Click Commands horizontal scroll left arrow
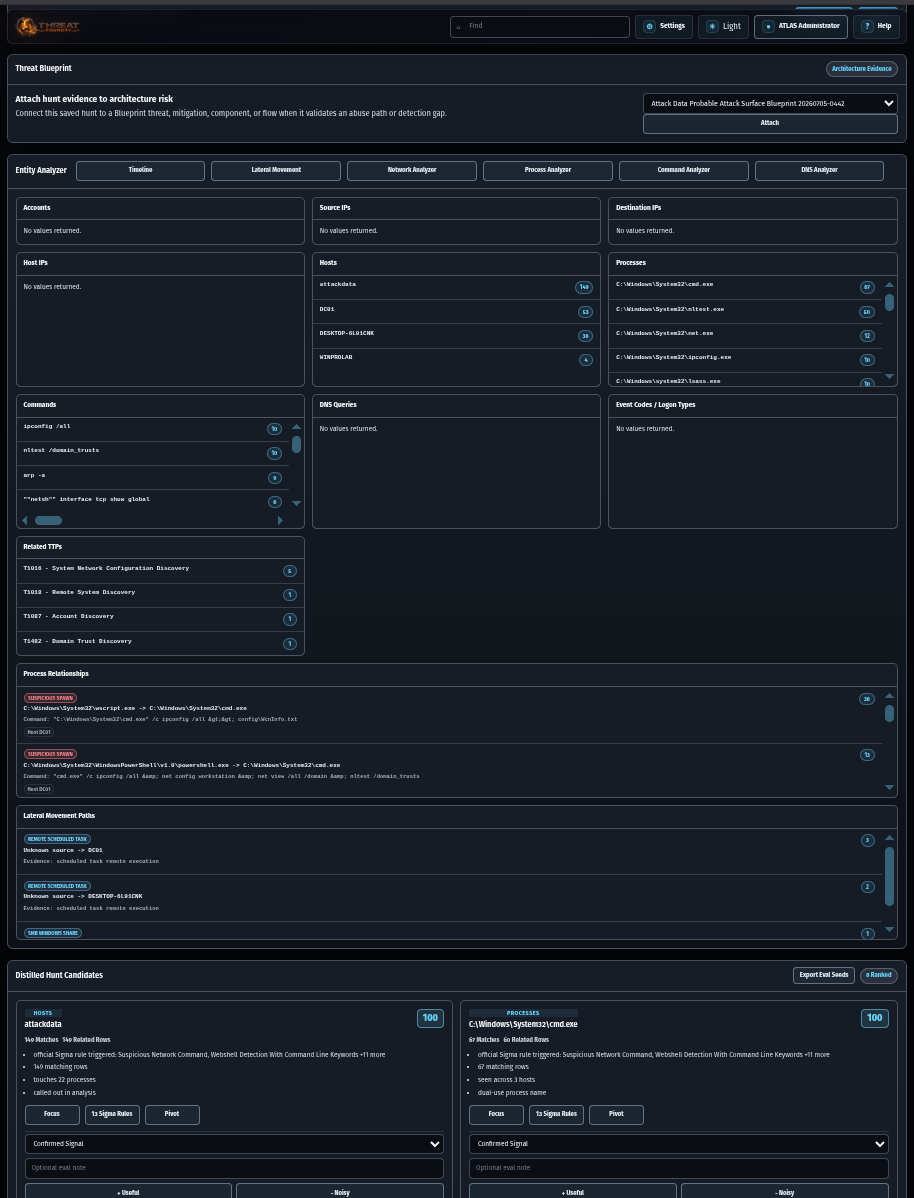914x1198 pixels. tap(24, 520)
